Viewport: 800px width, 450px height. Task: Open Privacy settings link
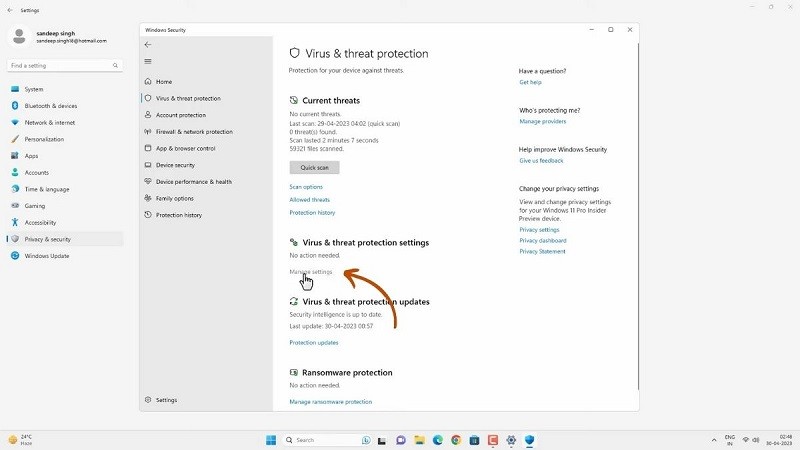pos(539,230)
